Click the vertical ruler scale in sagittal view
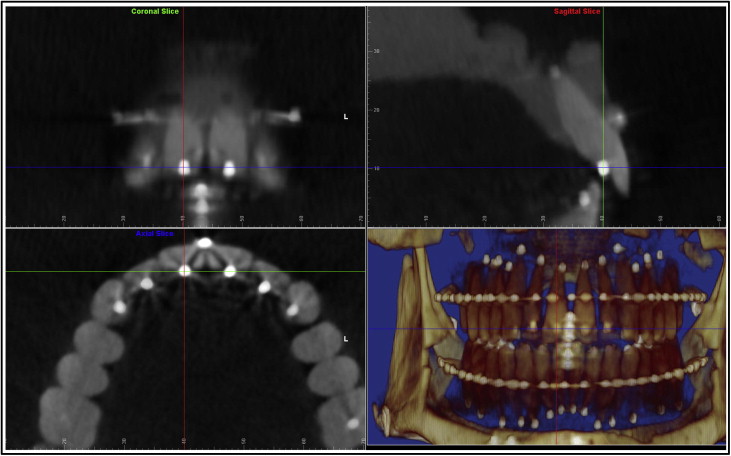 pos(376,110)
